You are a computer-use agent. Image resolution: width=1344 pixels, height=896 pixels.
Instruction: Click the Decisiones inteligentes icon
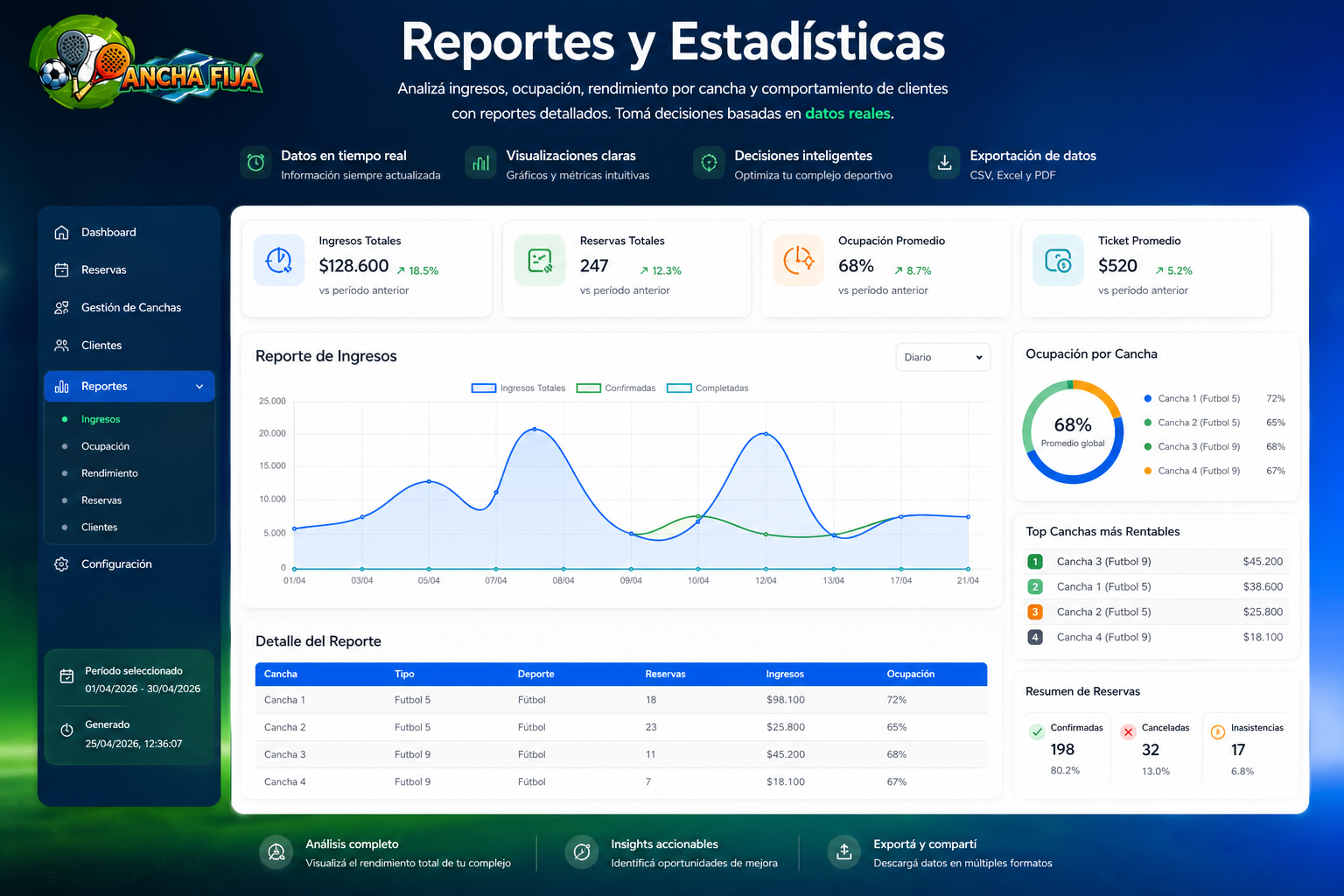[709, 163]
